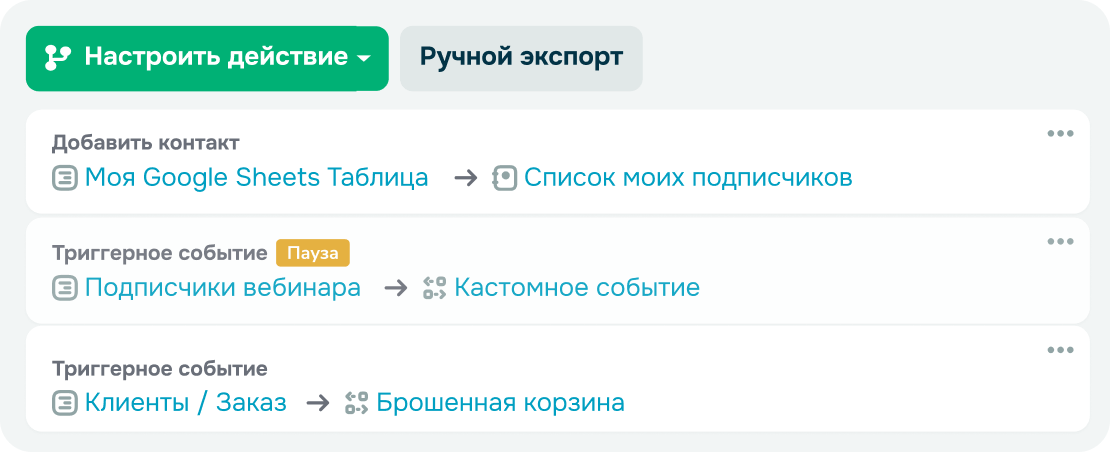Open three-dot menu for Брошенная корзина row
The width and height of the screenshot is (1110, 452).
click(1059, 350)
